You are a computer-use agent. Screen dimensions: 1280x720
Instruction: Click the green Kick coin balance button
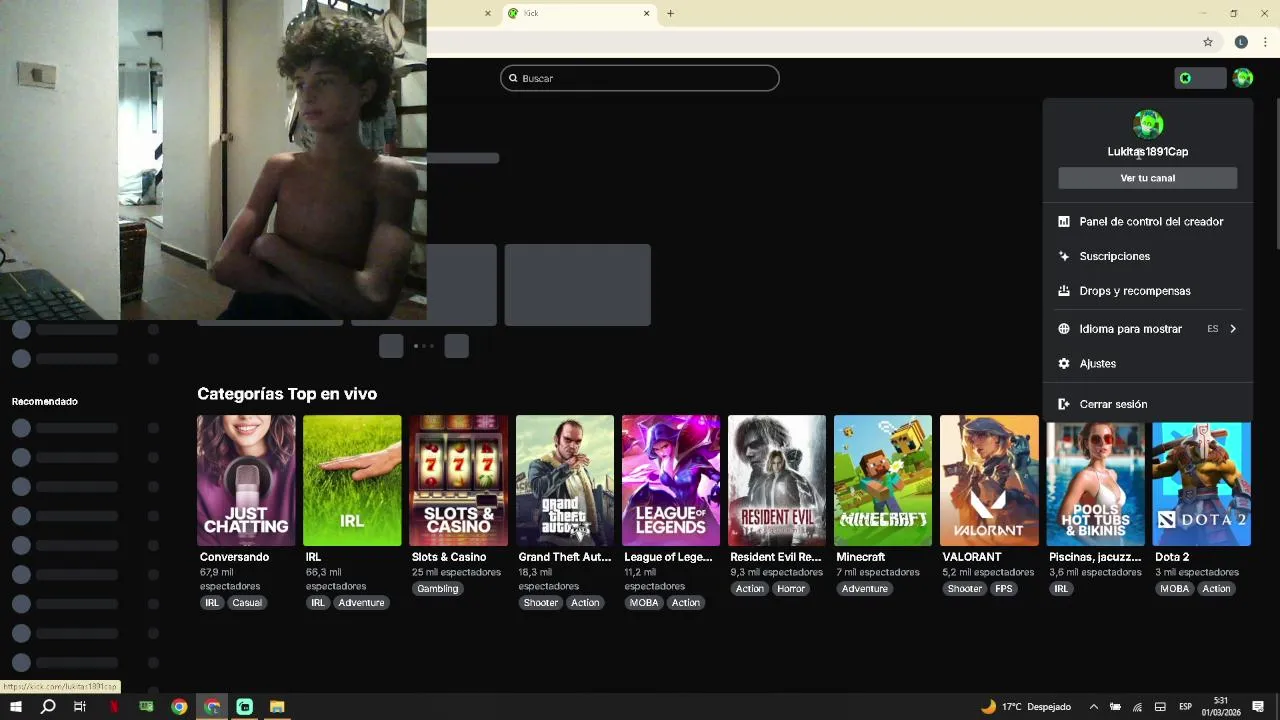tap(1200, 78)
